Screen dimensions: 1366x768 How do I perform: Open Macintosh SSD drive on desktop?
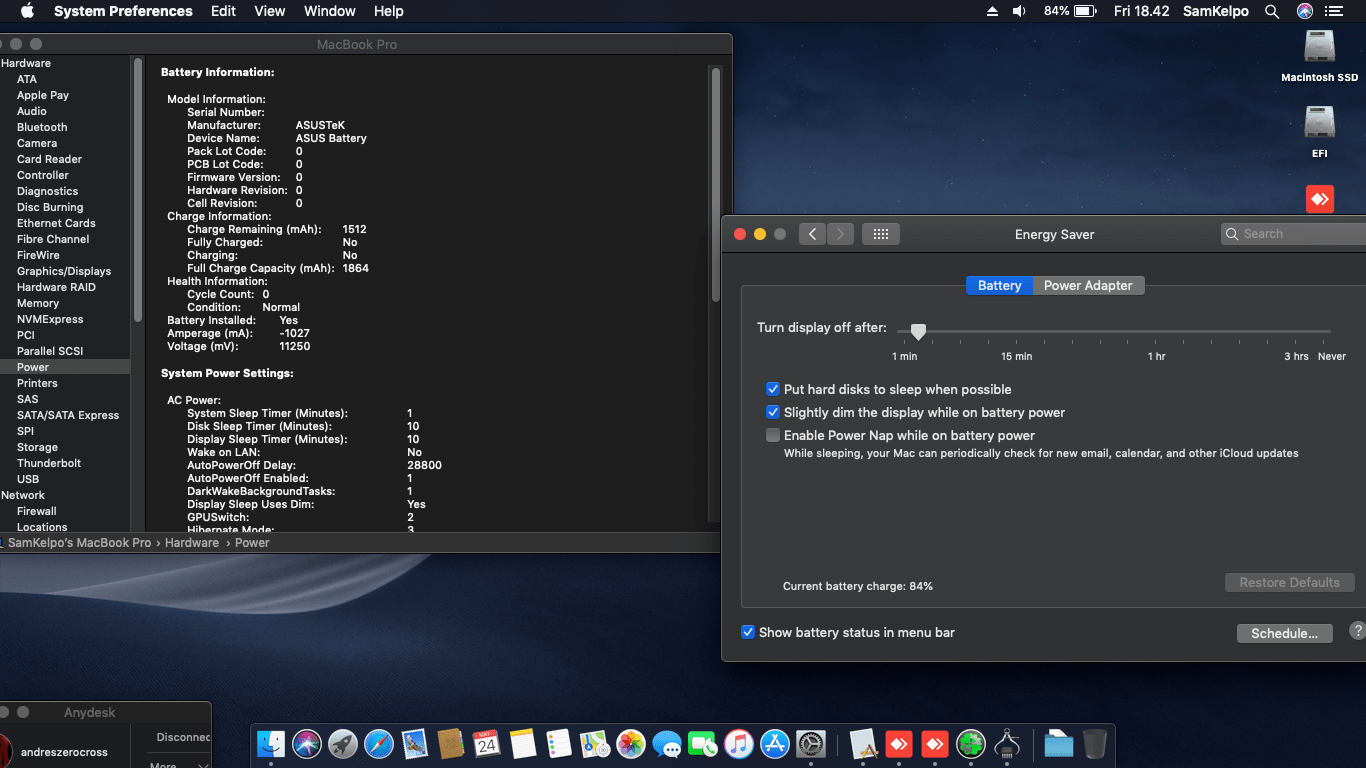pyautogui.click(x=1320, y=48)
